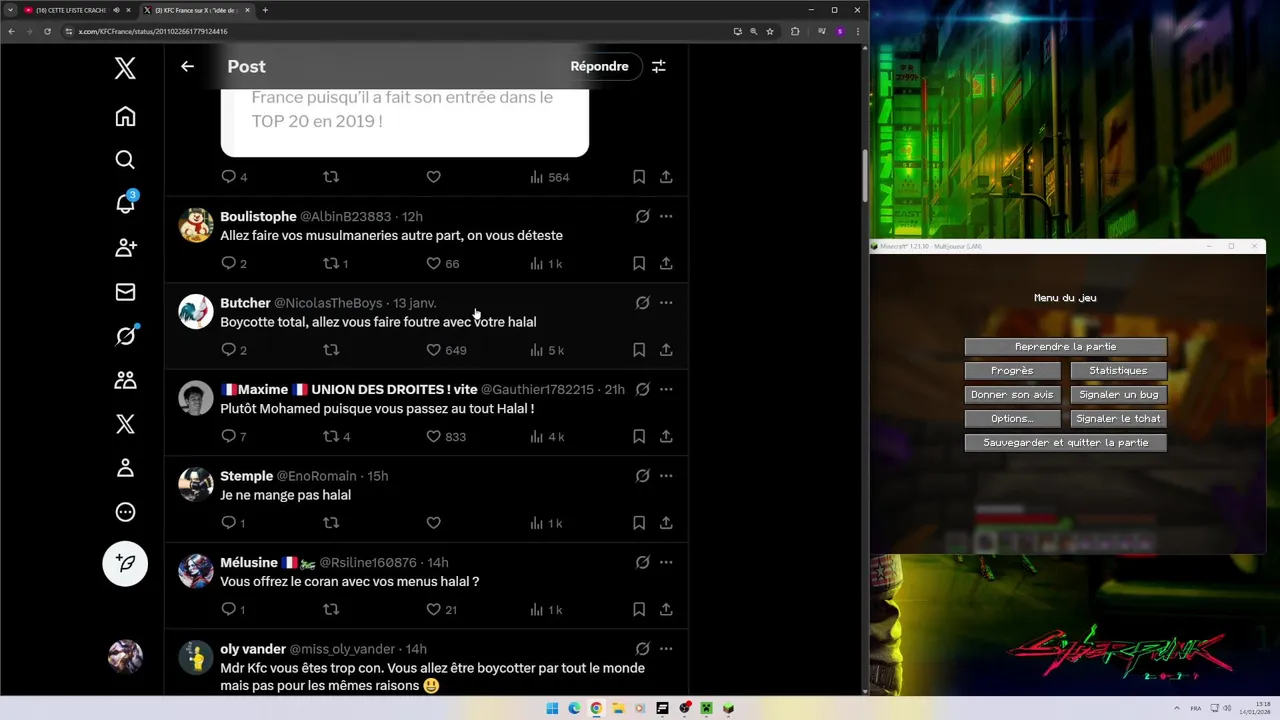This screenshot has height=720, width=1280.
Task: Like Butcher's reply with 649 likes
Action: pyautogui.click(x=433, y=350)
